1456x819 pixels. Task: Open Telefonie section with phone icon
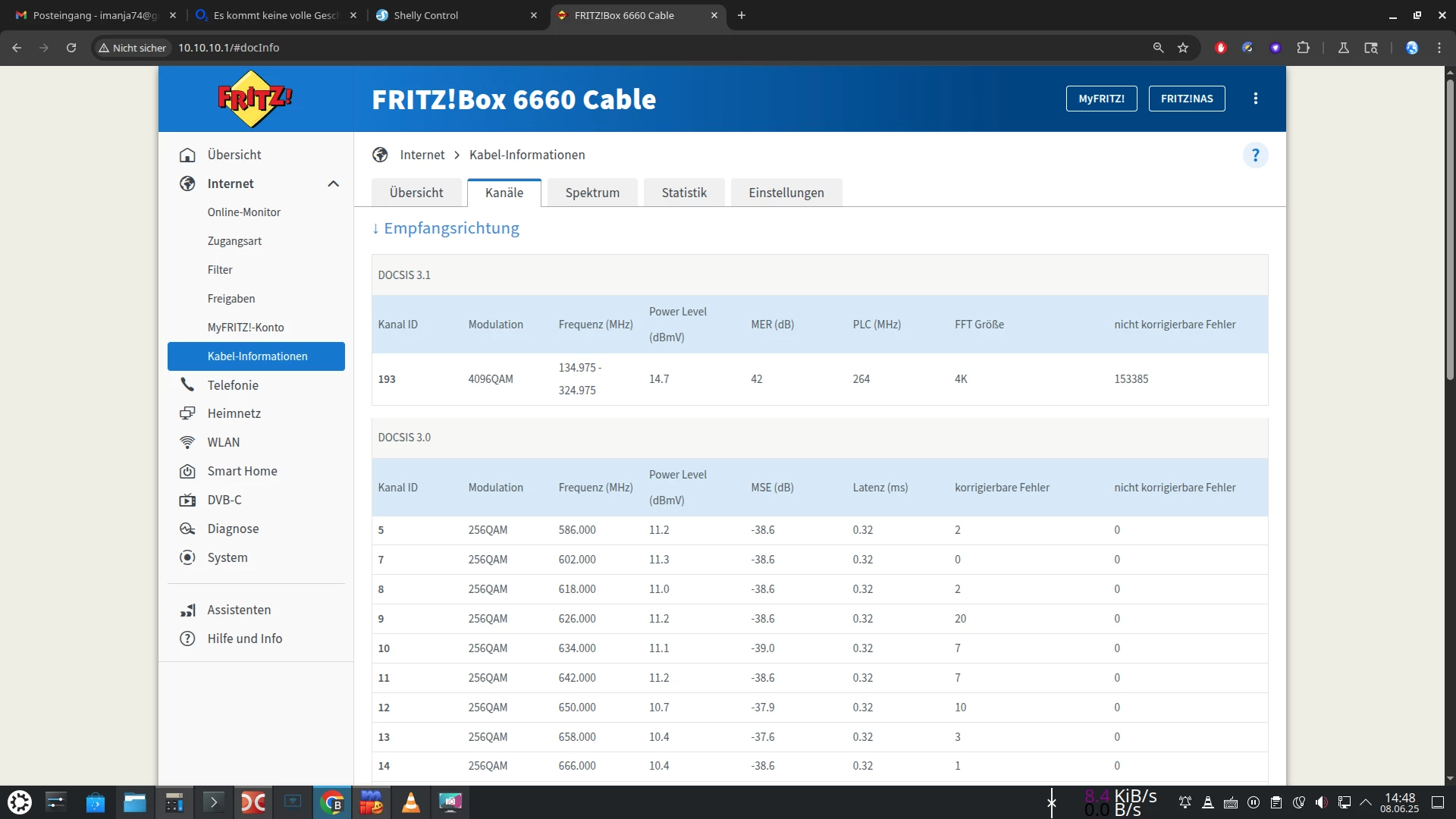233,385
